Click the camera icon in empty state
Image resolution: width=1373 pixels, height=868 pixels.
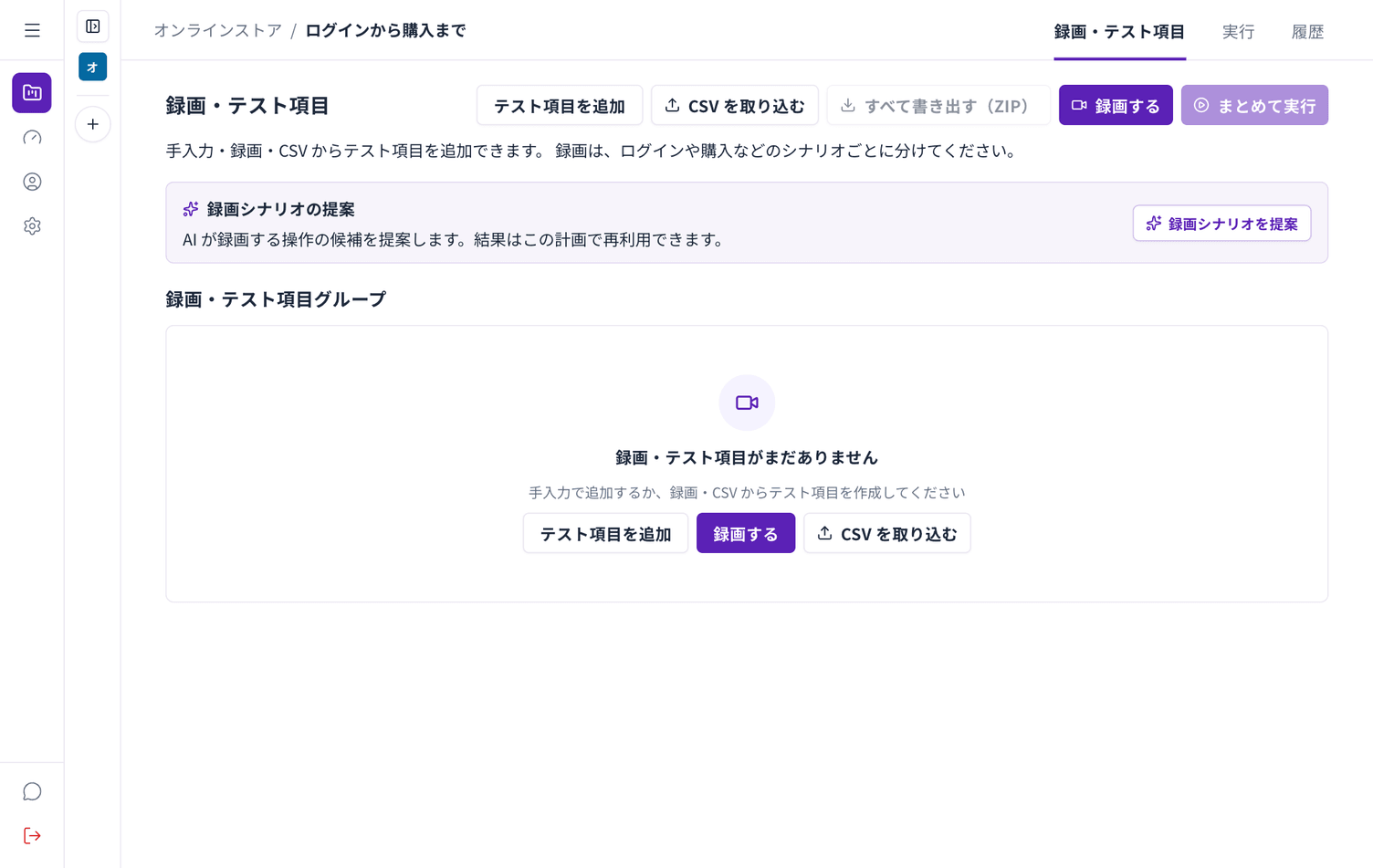point(747,403)
